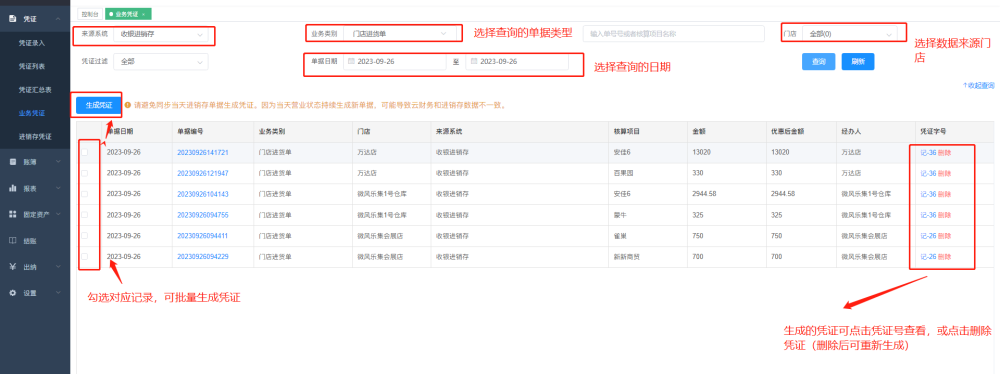Image resolution: width=1000 pixels, height=374 pixels.
Task: Click the 查询 button
Action: coord(818,61)
